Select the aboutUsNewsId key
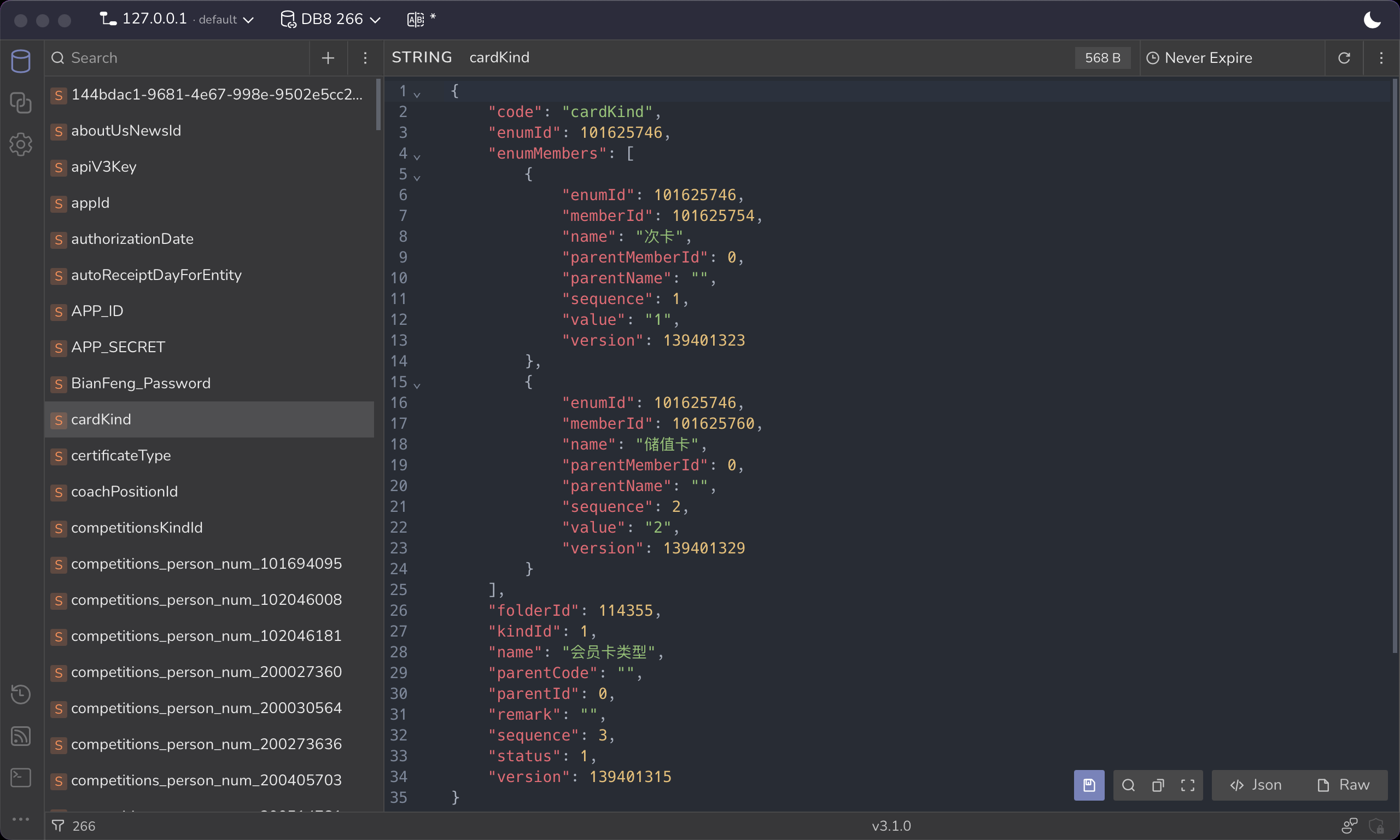Image resolution: width=1400 pixels, height=840 pixels. [209, 131]
